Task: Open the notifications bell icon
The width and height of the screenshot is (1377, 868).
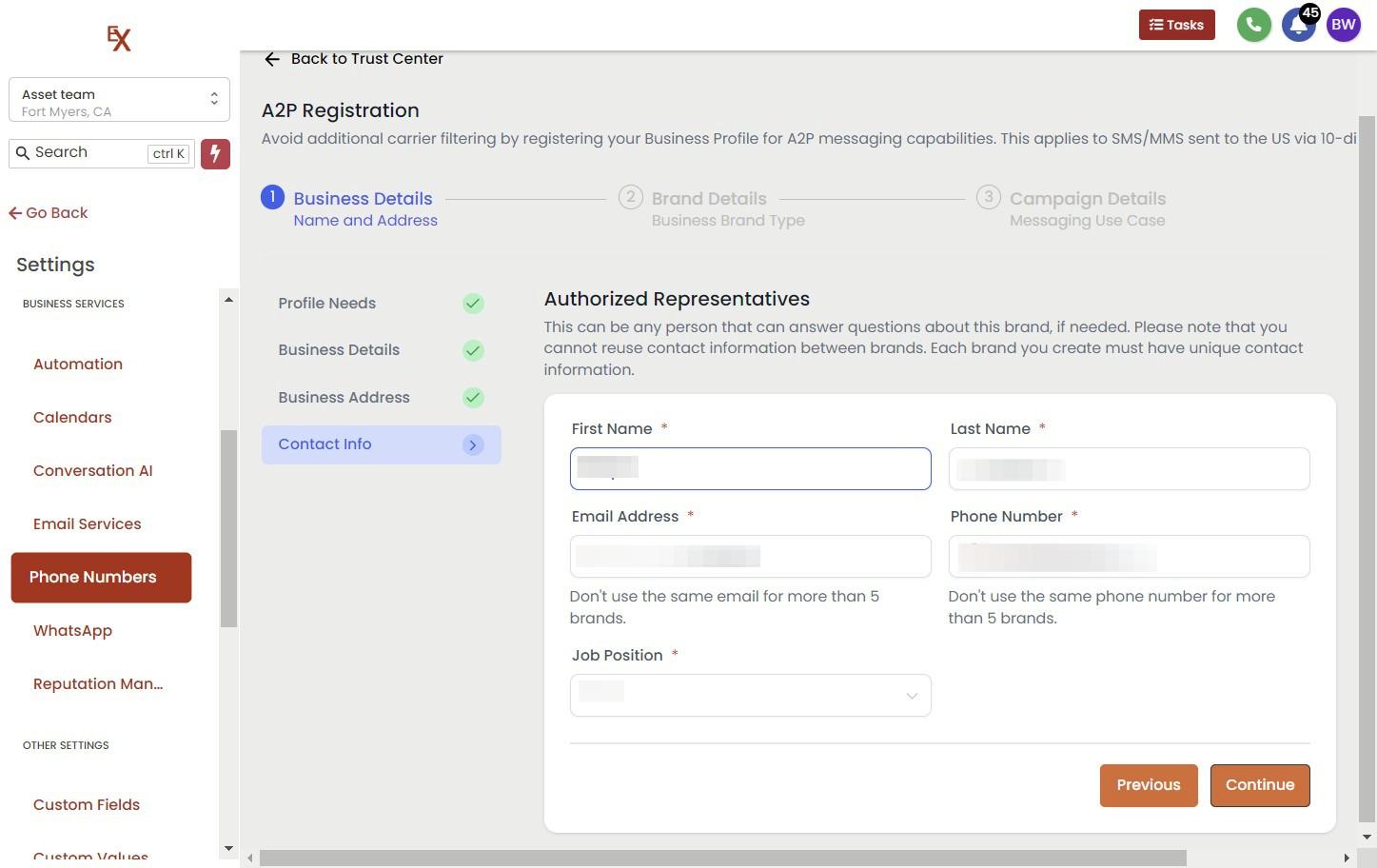Action: (x=1297, y=26)
